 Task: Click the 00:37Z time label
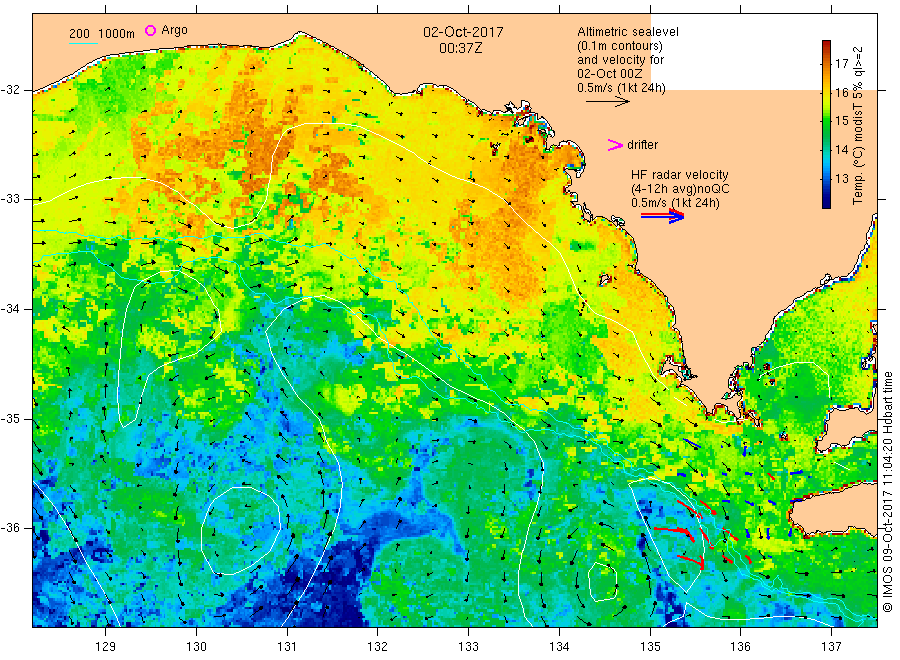tap(460, 48)
